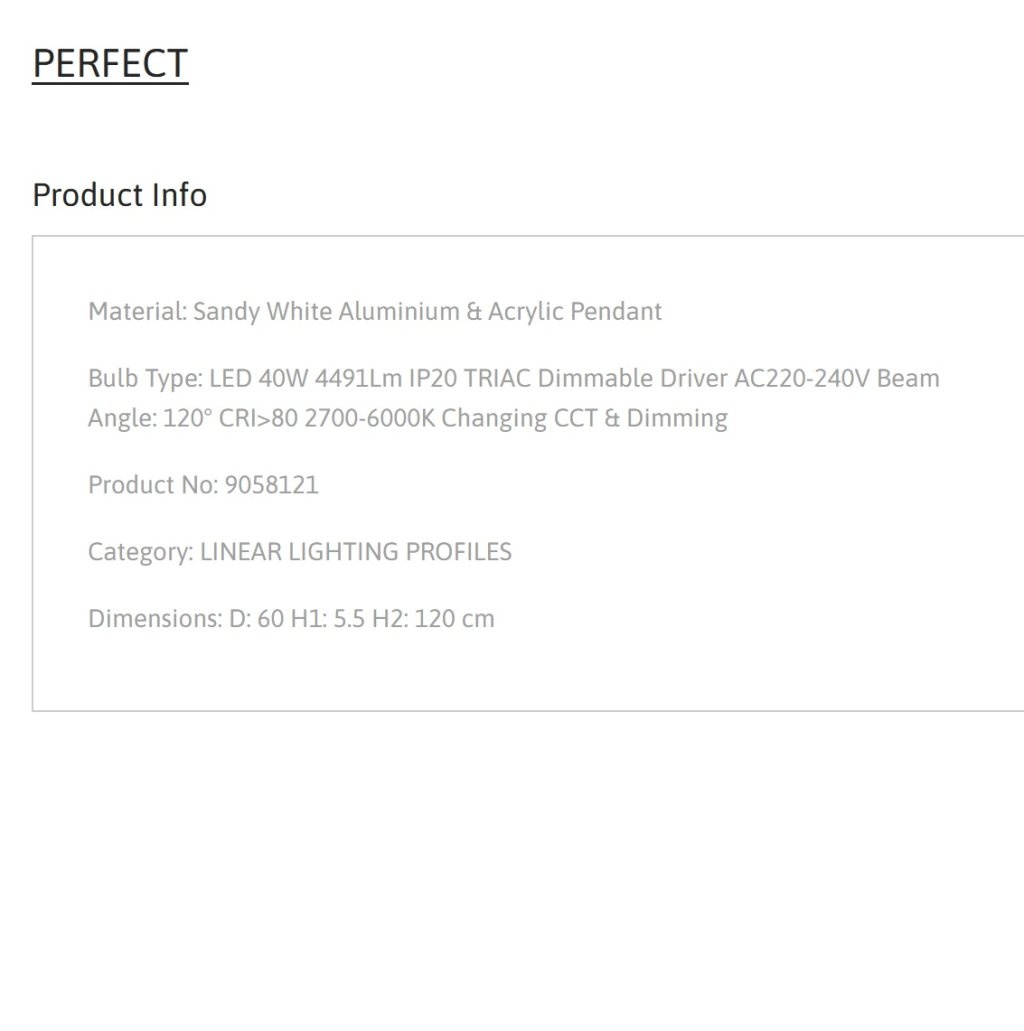
Task: Click the TRIAC Dimmable Driver text
Action: (596, 378)
